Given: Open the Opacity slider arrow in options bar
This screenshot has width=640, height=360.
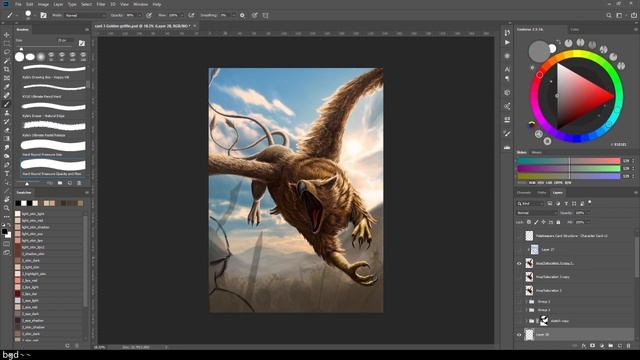Looking at the screenshot, I should [140, 16].
